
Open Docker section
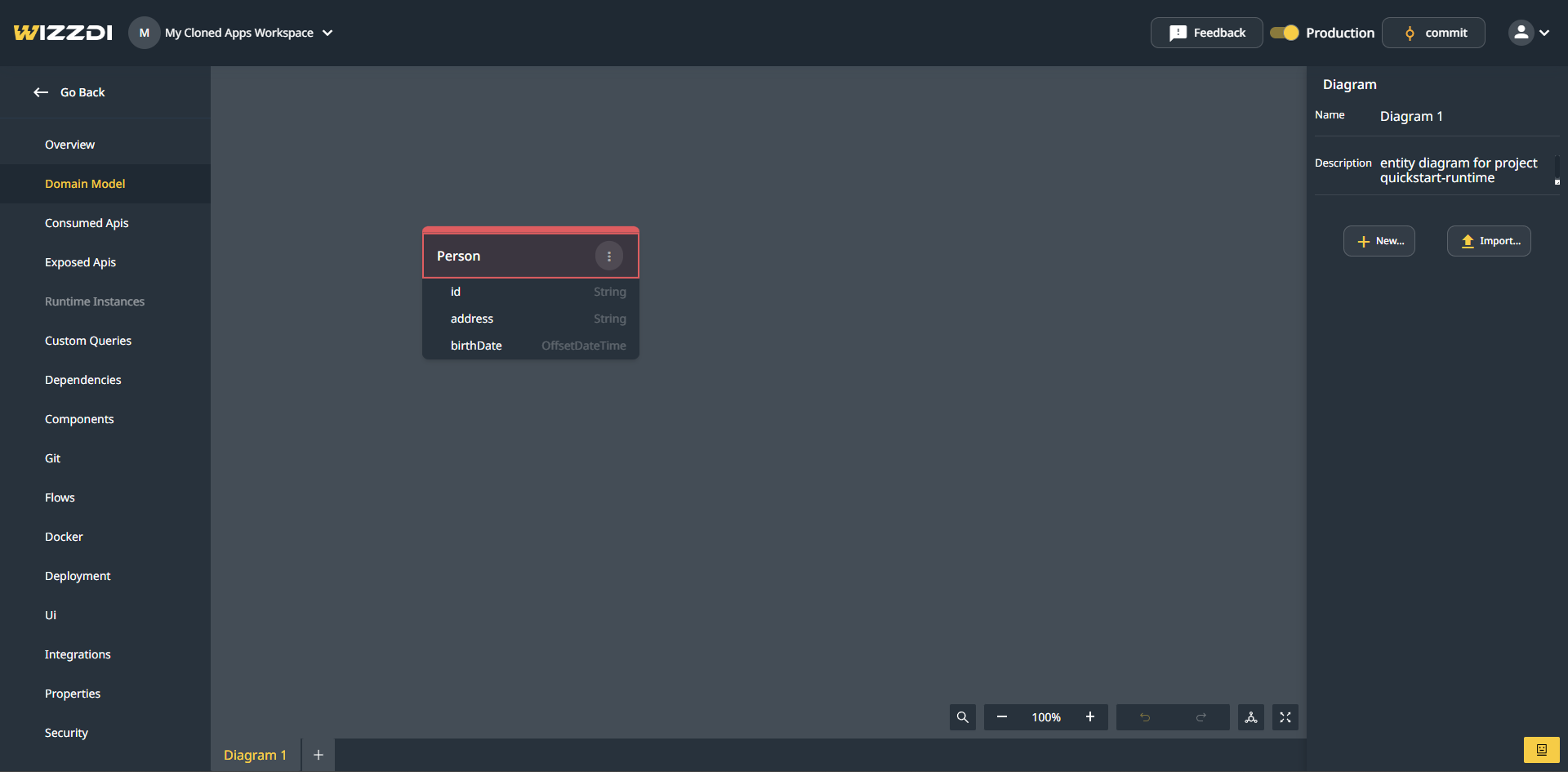[x=105, y=537]
